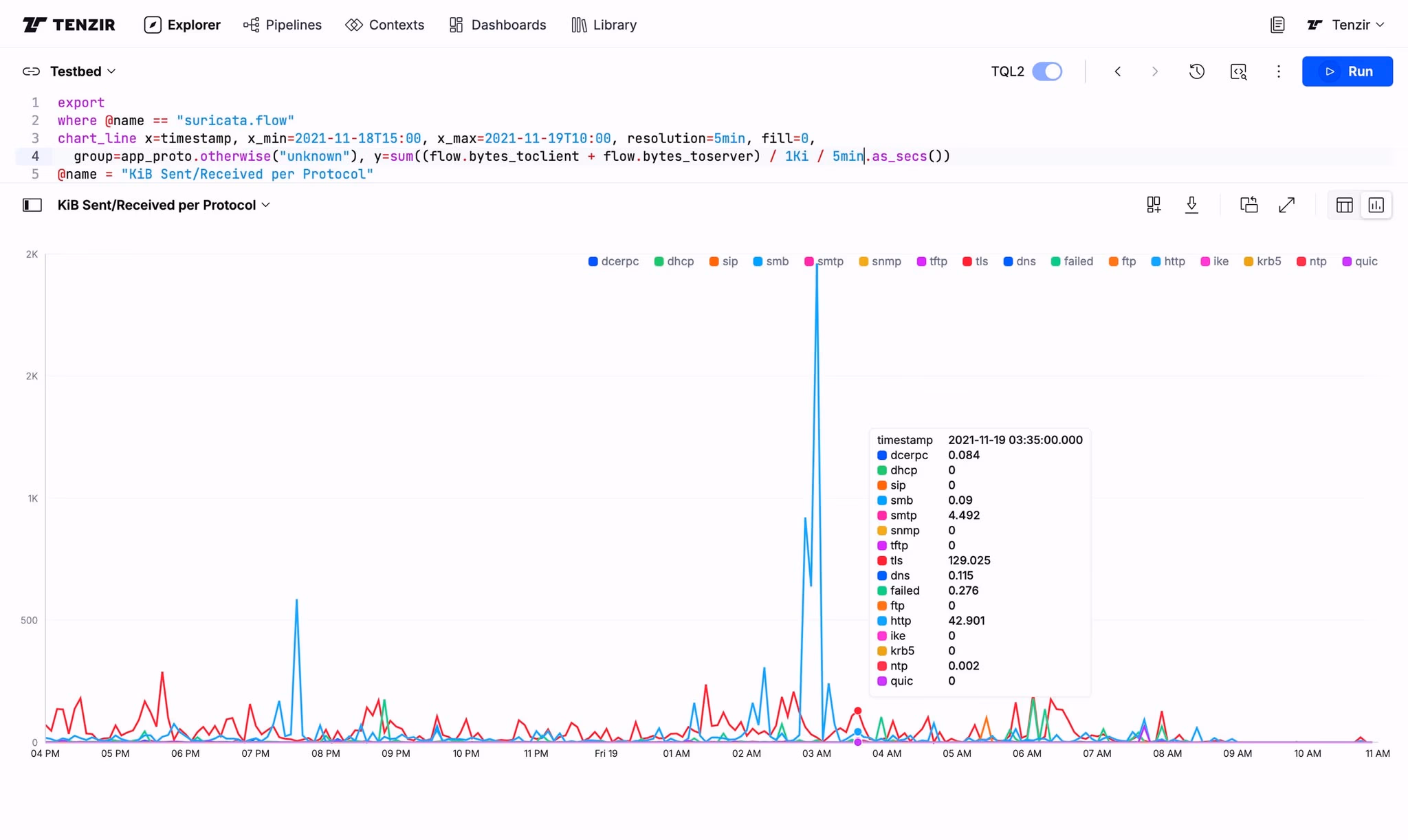The height and width of the screenshot is (840, 1408).
Task: Toggle http series in legend
Action: [x=1168, y=261]
